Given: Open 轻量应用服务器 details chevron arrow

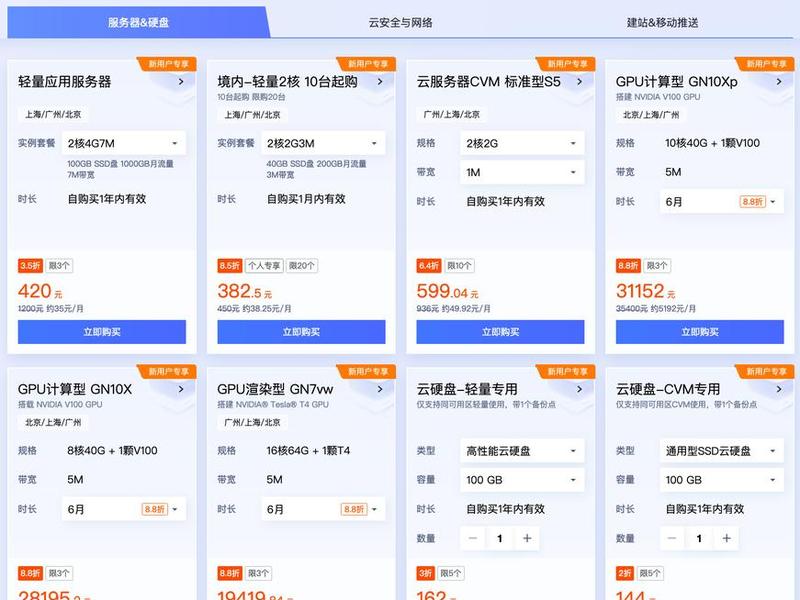Looking at the screenshot, I should click(x=181, y=82).
